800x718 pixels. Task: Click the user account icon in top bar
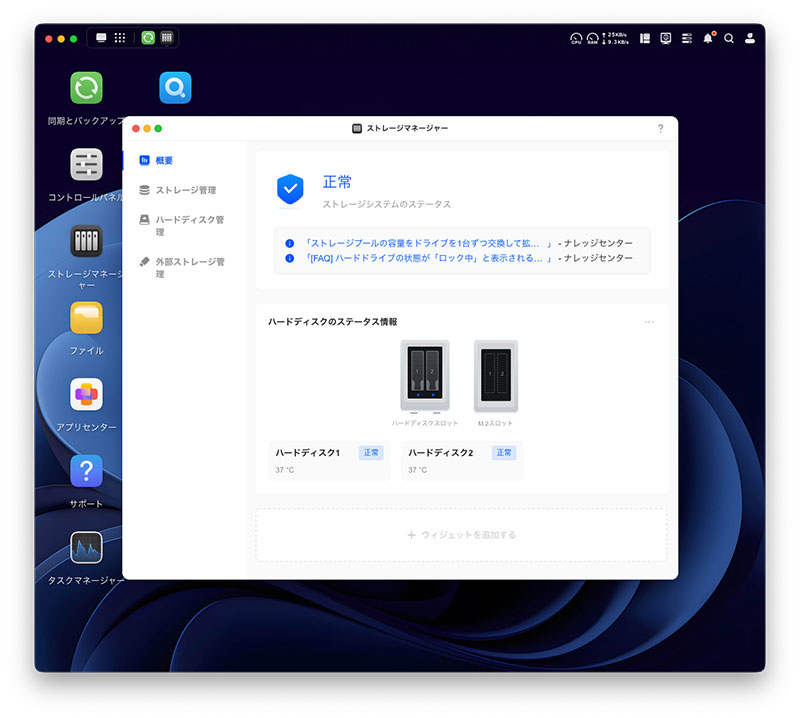coord(750,38)
